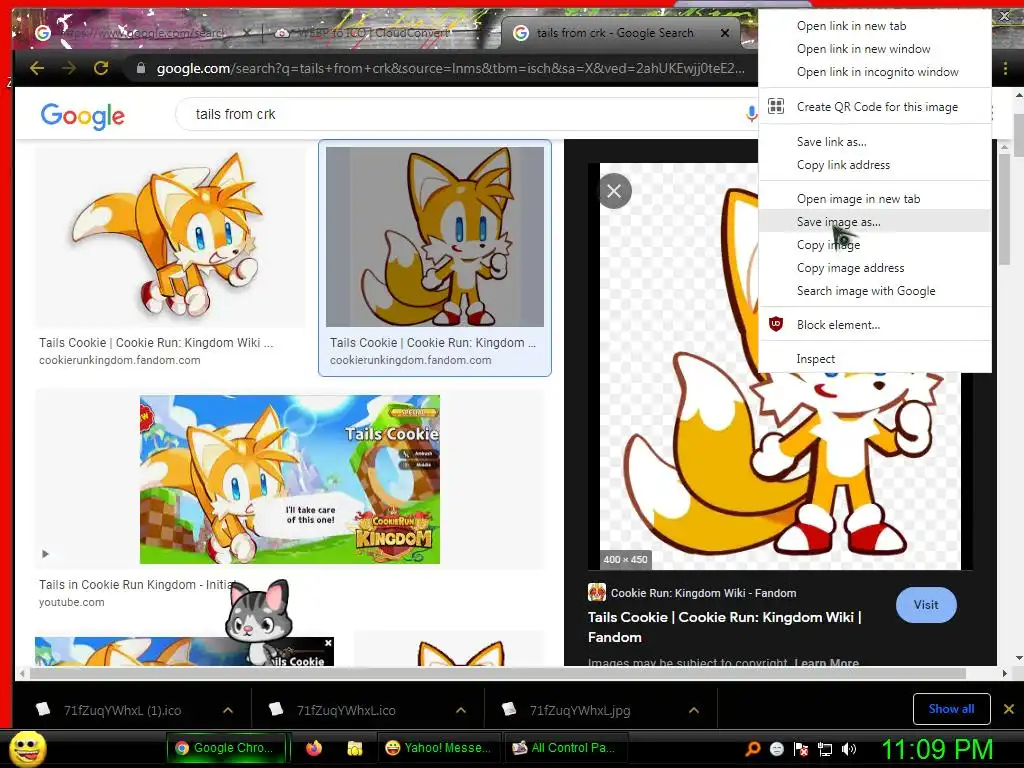Click the tray search magnifier icon
Viewport: 1024px width, 768px height.
tap(752, 748)
